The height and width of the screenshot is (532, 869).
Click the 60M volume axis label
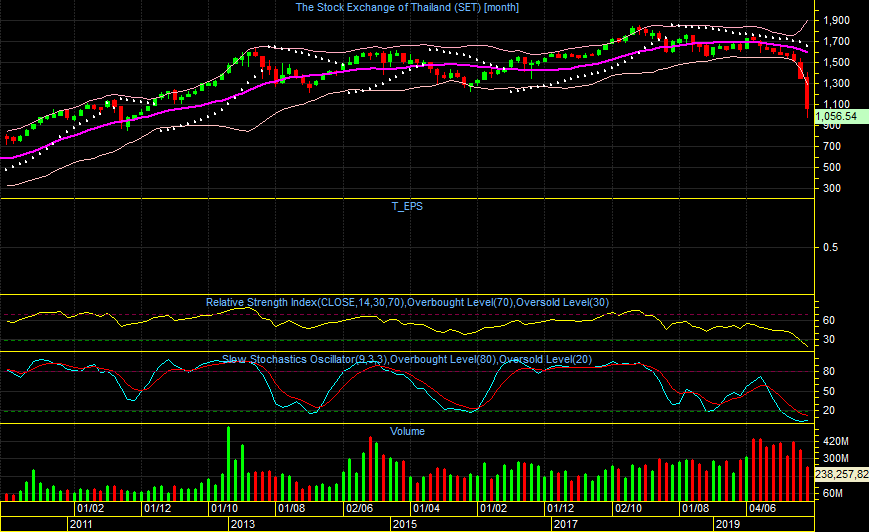[833, 493]
